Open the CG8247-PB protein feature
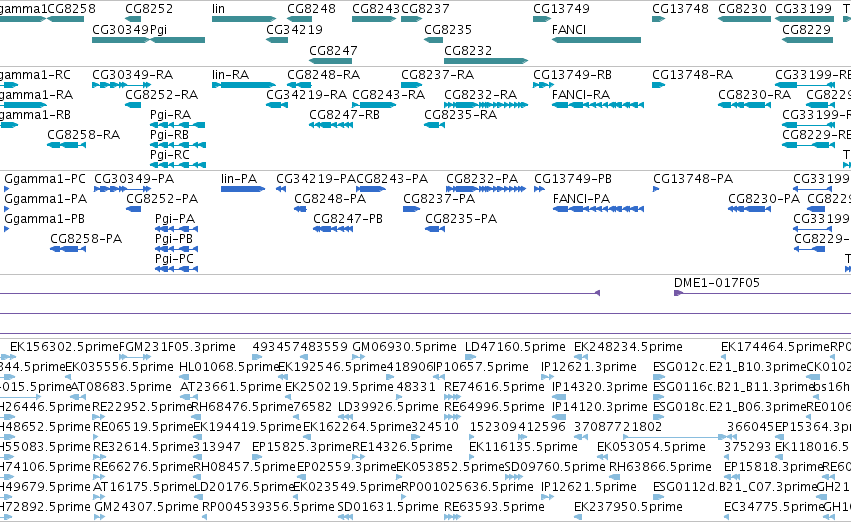Viewport: 851px width, 522px height. [333, 229]
